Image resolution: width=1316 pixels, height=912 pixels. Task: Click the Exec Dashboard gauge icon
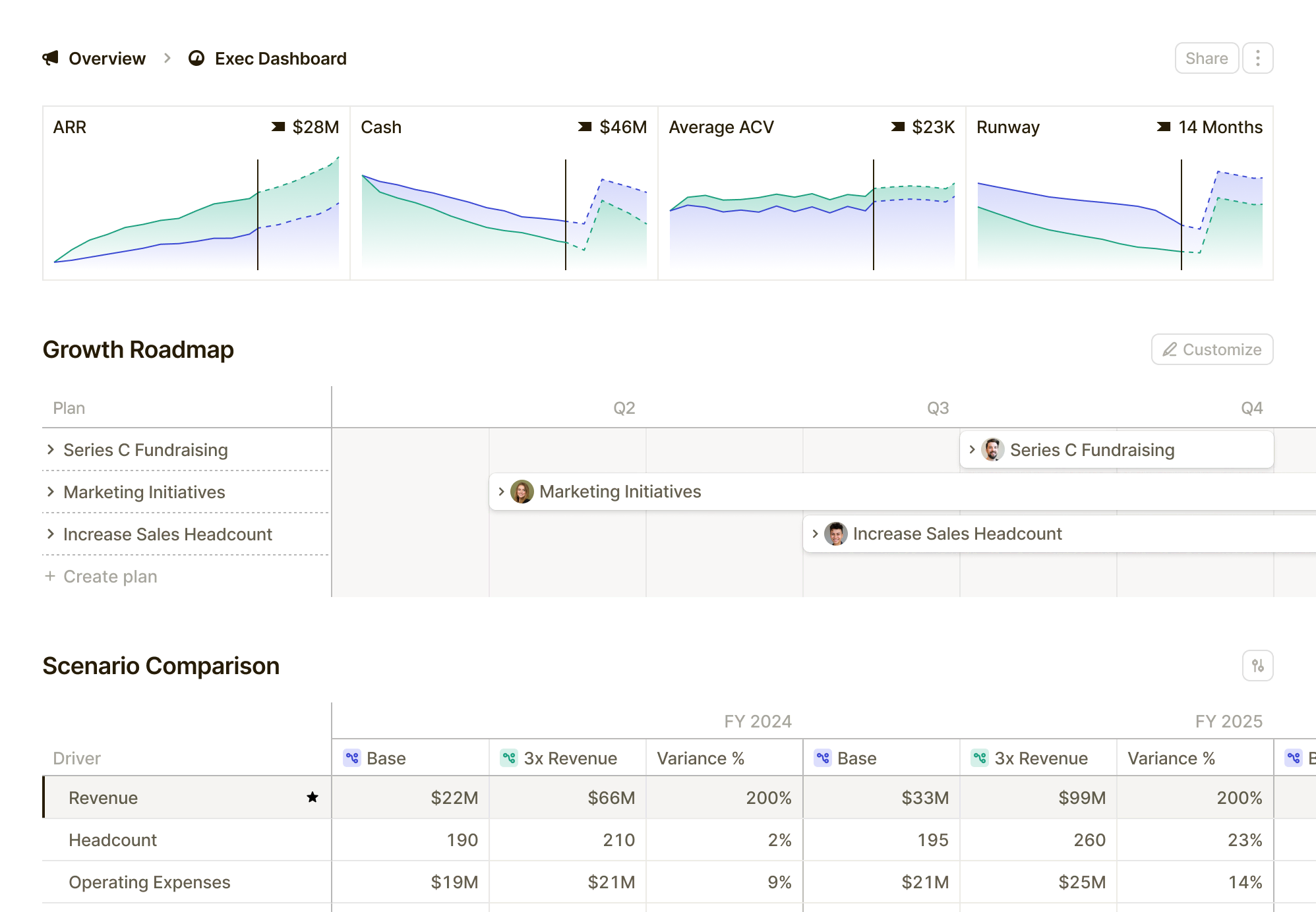196,59
